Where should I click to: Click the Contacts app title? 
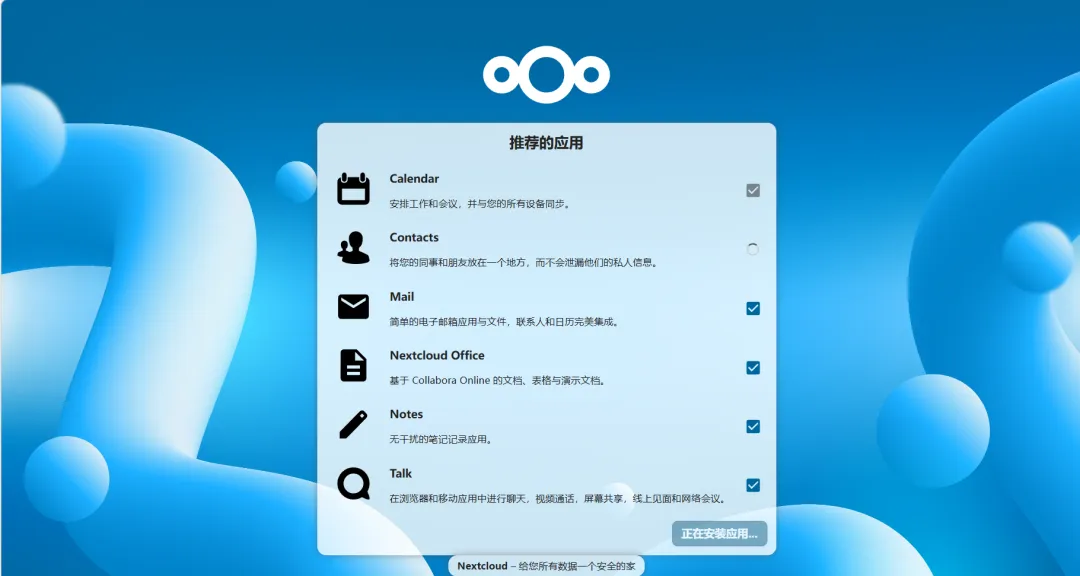pos(414,237)
